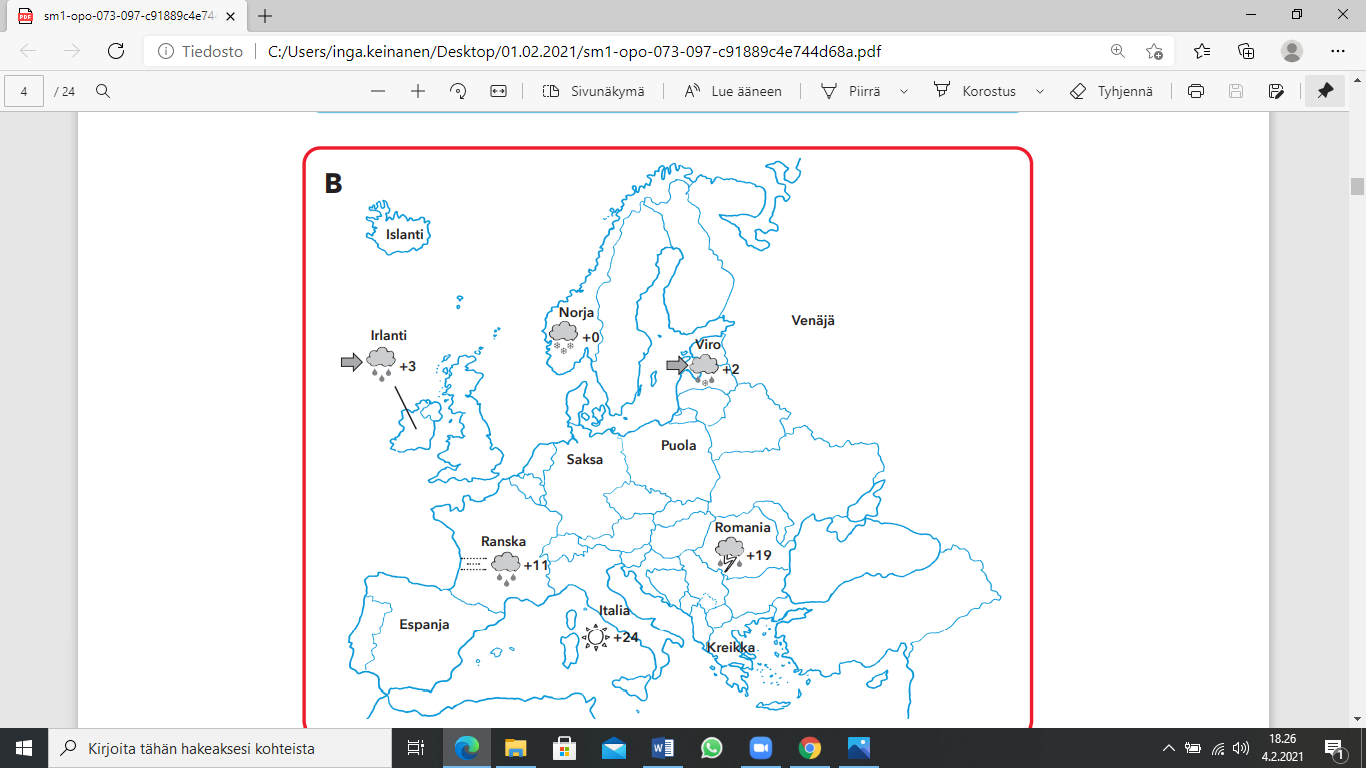Open Photos app from taskbar
1366x768 pixels.
859,748
